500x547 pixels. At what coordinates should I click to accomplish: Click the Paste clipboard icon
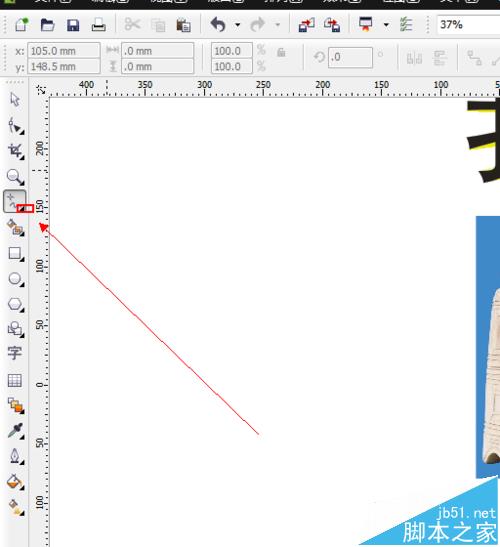(183, 25)
